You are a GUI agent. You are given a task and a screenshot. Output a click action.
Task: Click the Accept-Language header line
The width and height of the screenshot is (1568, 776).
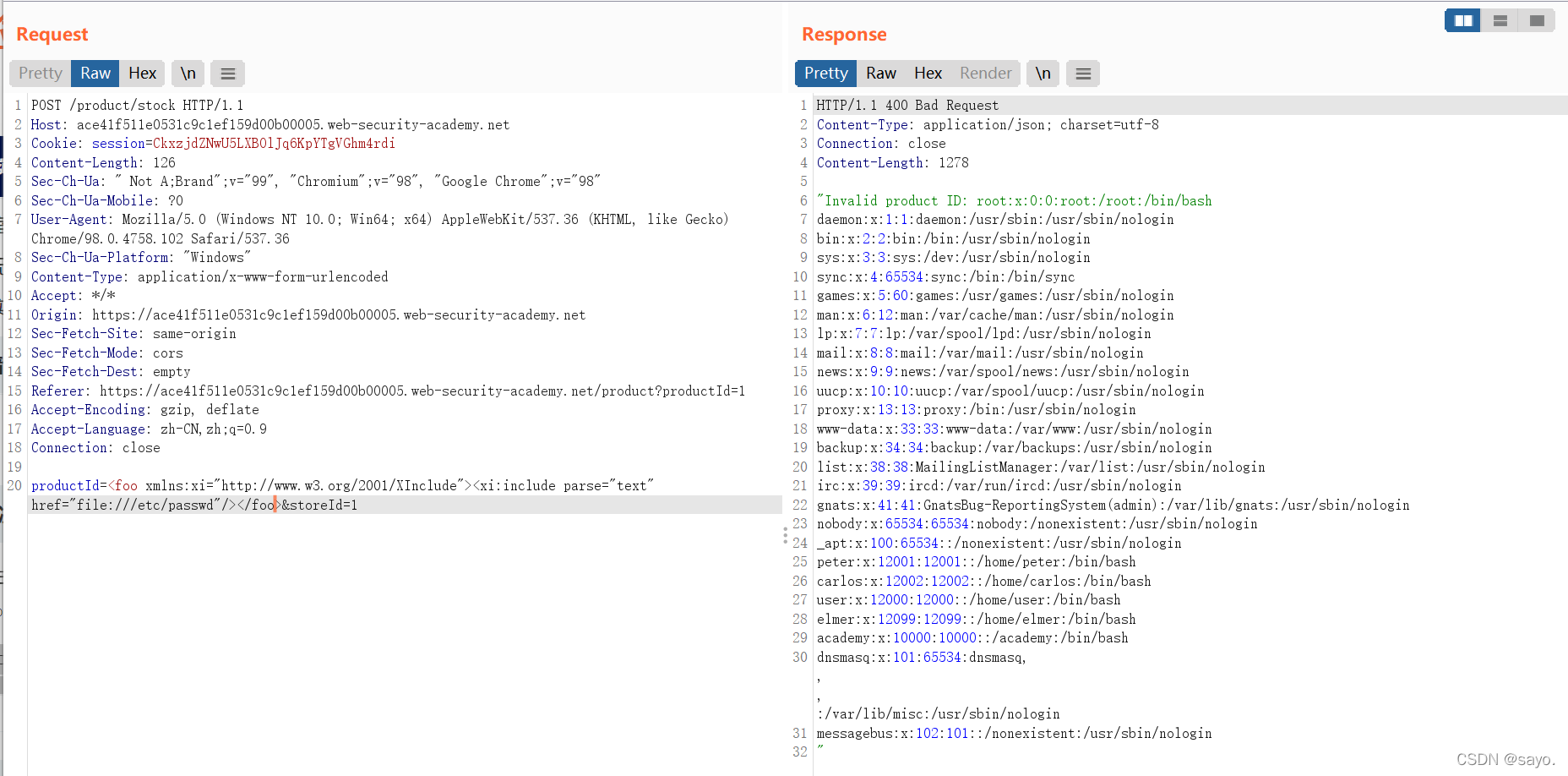click(x=149, y=429)
